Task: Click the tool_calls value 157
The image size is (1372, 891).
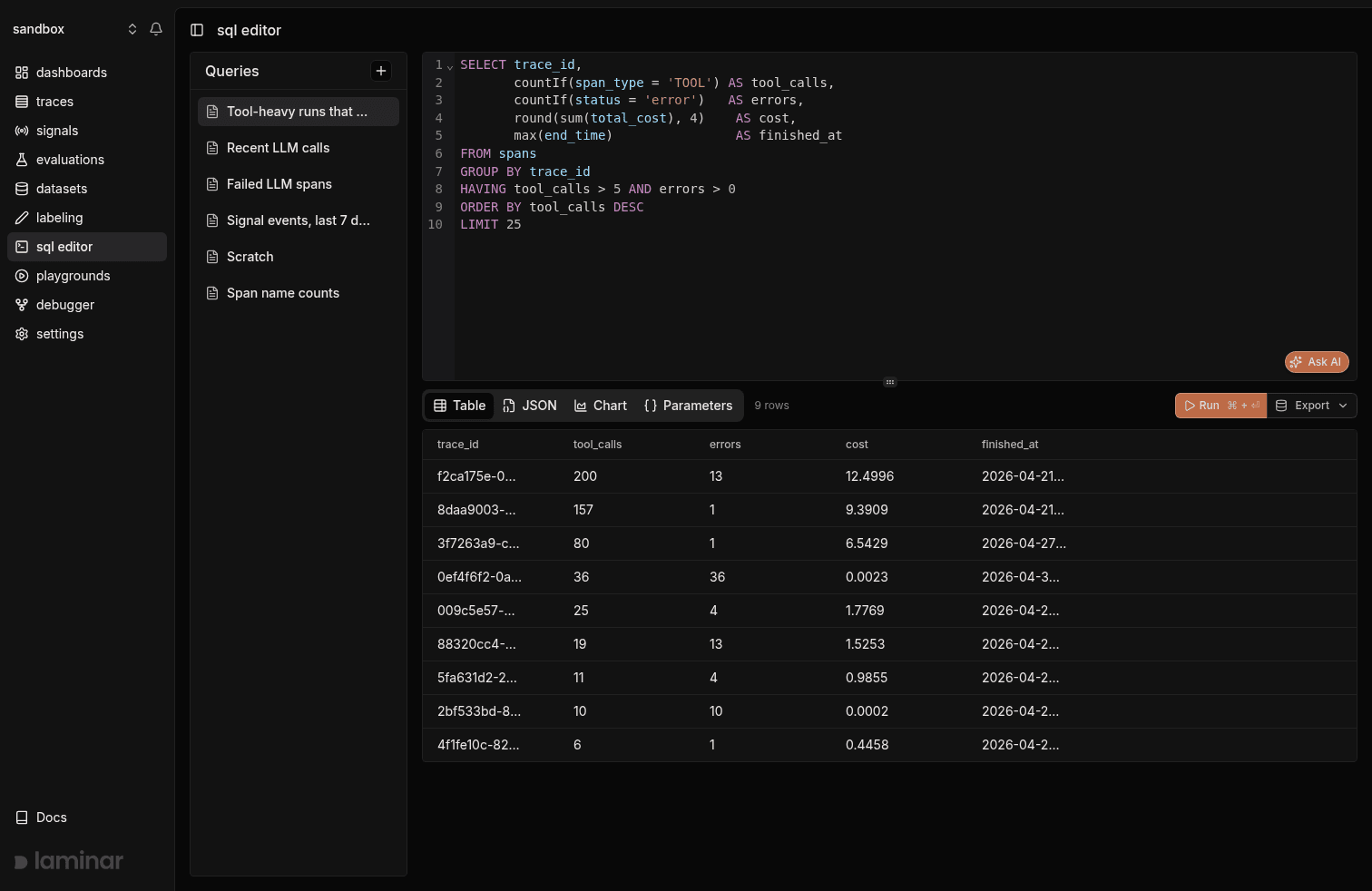Action: click(x=583, y=510)
